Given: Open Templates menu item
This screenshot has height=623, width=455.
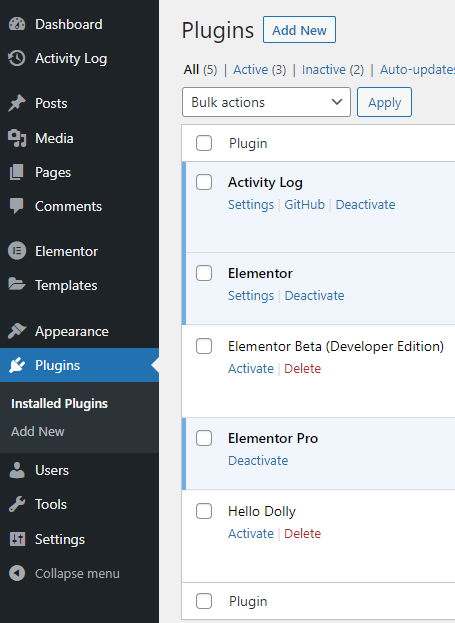Looking at the screenshot, I should tap(66, 285).
